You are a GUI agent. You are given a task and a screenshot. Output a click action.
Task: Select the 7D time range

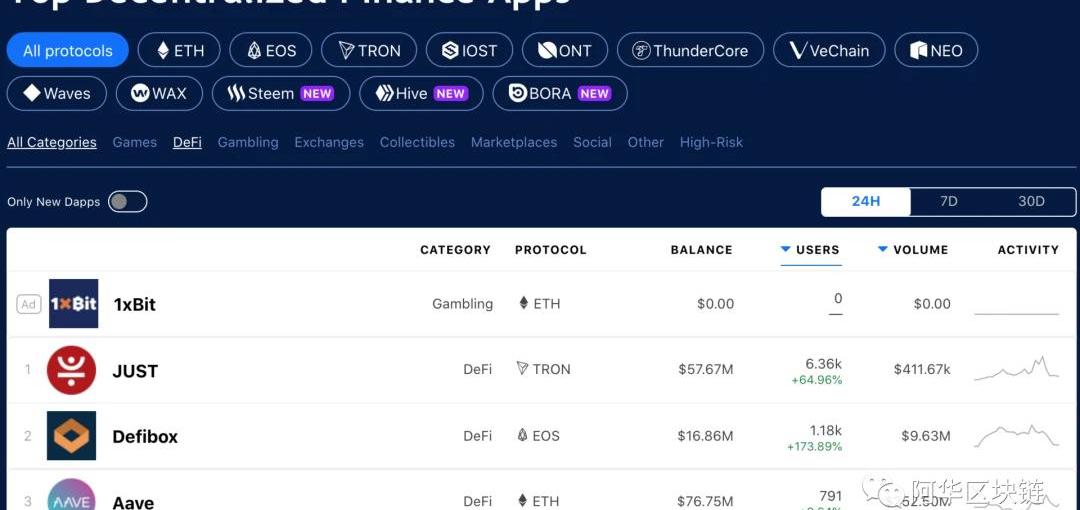[949, 202]
